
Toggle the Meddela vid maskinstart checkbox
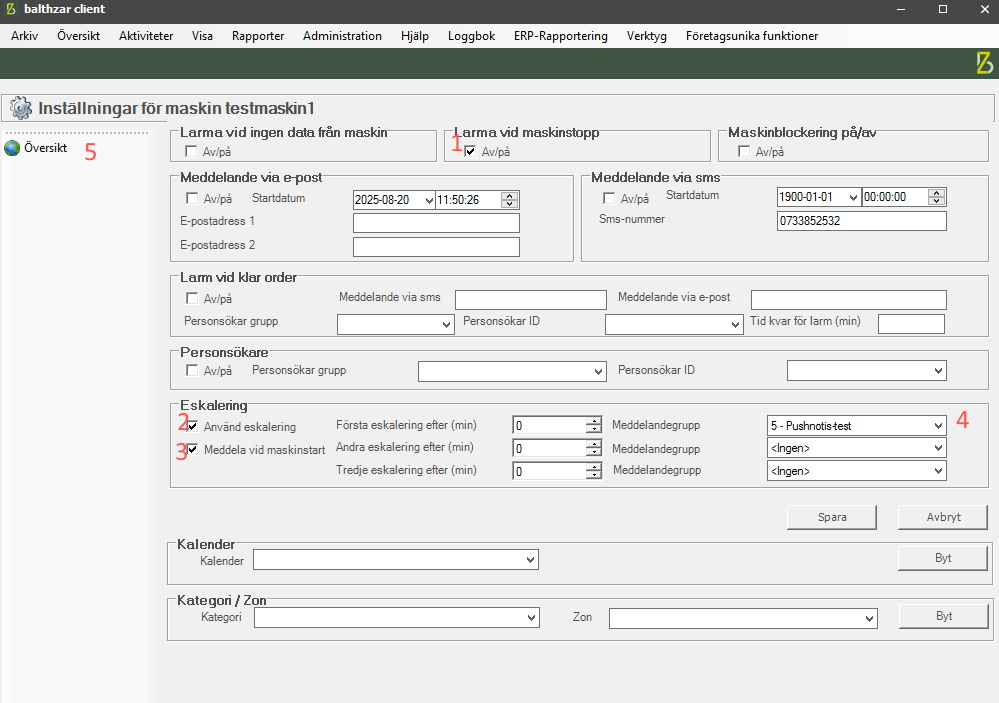pos(193,450)
